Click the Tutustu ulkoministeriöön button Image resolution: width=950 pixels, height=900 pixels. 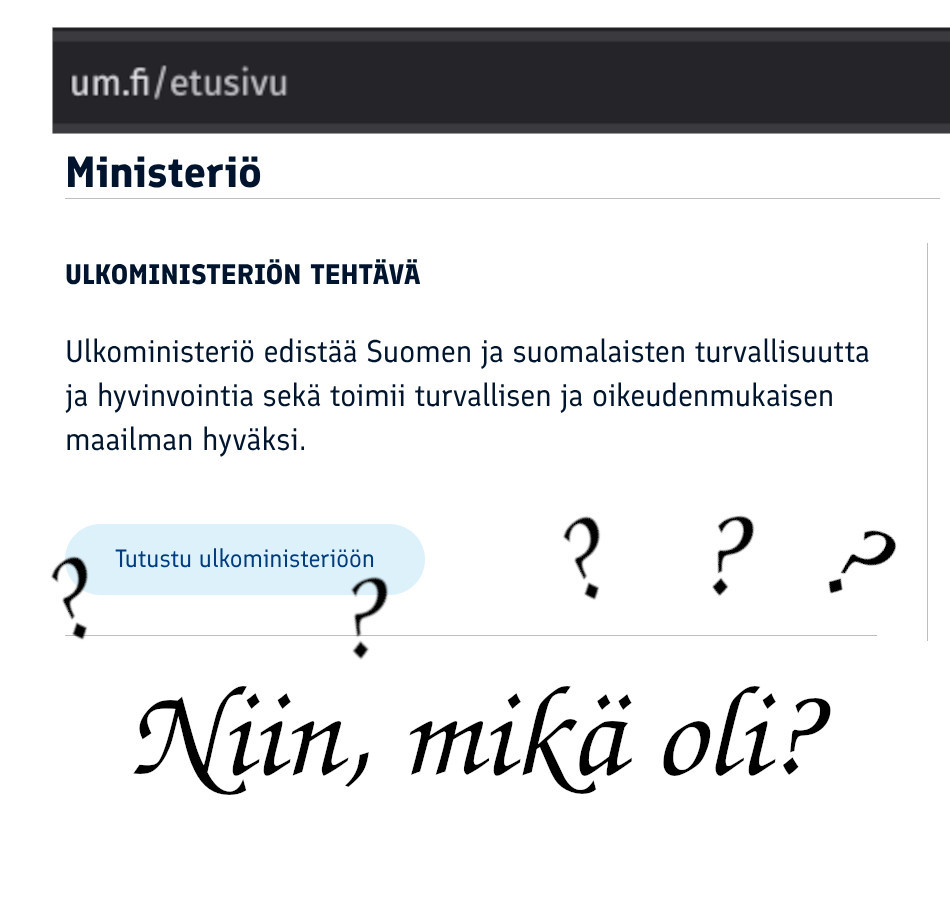245,559
